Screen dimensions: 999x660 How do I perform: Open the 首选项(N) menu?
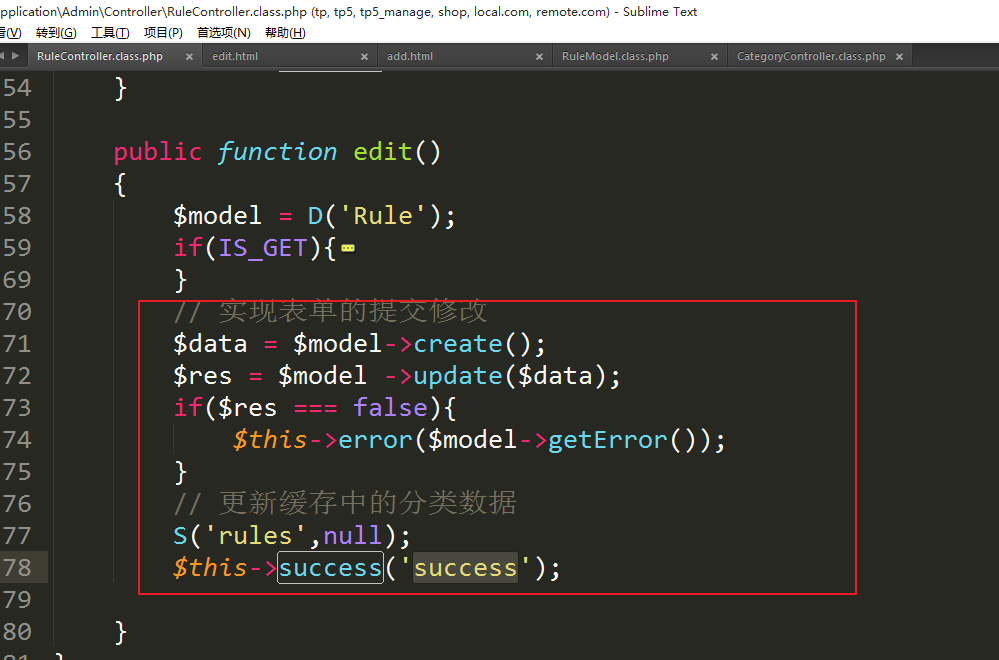point(224,33)
